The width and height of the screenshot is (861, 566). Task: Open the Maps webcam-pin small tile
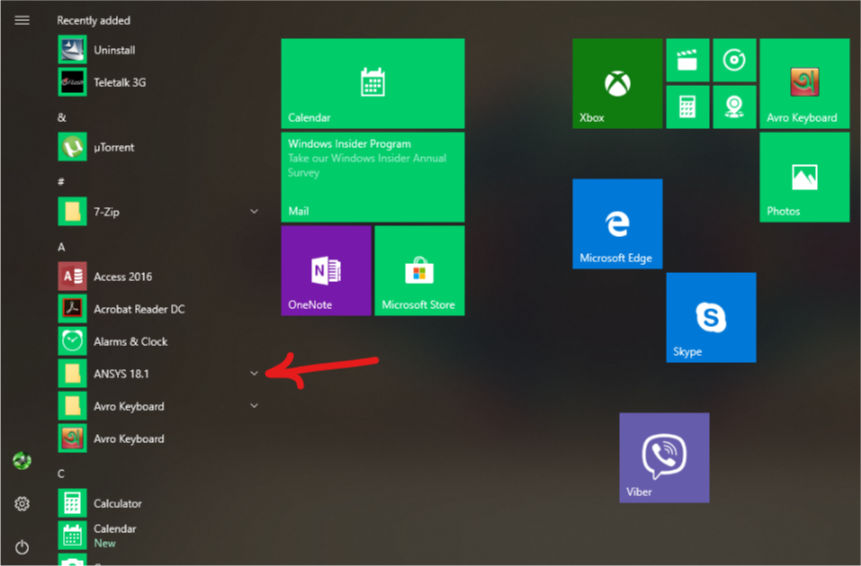tap(734, 107)
